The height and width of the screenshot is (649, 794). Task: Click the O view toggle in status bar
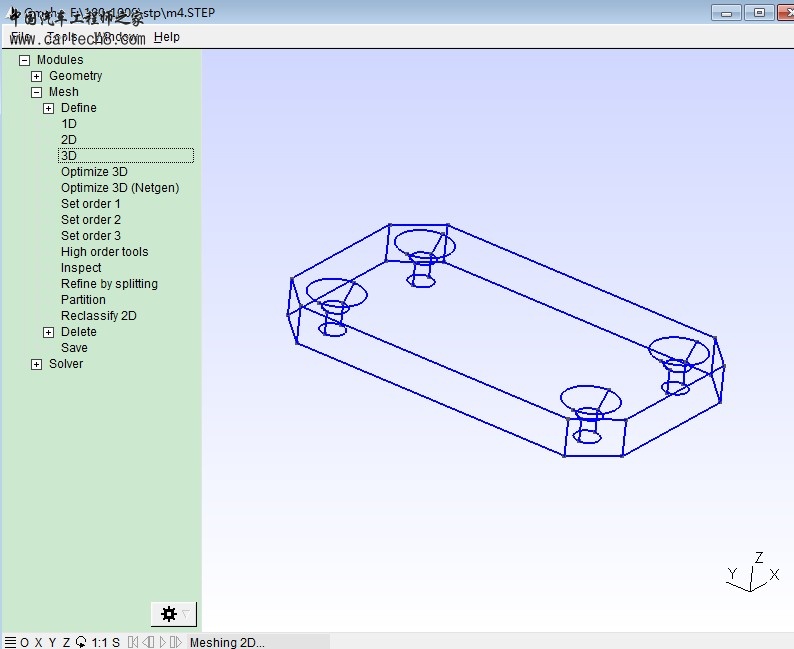pyautogui.click(x=25, y=642)
